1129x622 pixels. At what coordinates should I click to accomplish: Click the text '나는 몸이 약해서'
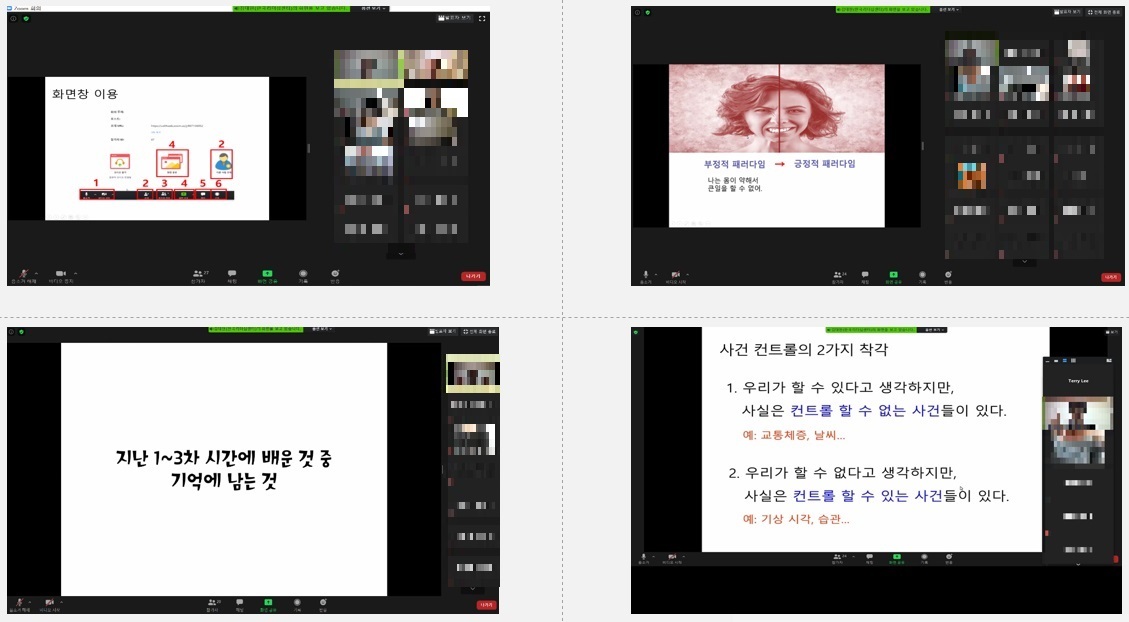(732, 181)
